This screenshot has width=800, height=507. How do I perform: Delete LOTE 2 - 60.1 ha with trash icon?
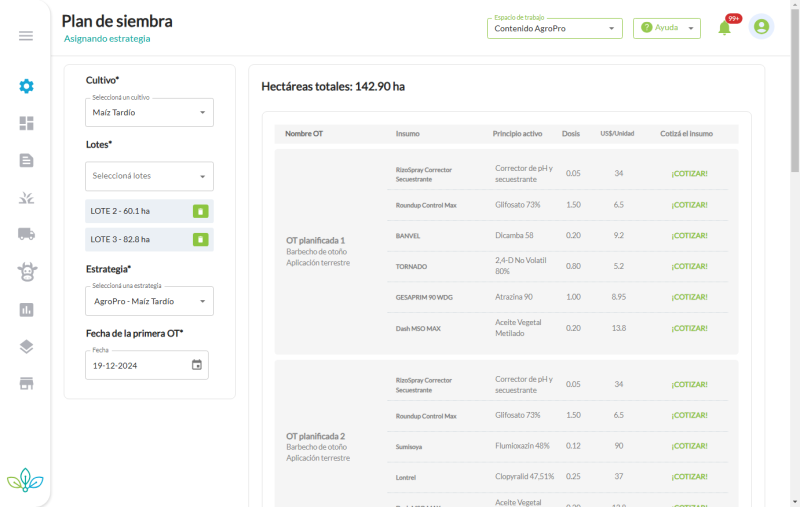pos(201,211)
